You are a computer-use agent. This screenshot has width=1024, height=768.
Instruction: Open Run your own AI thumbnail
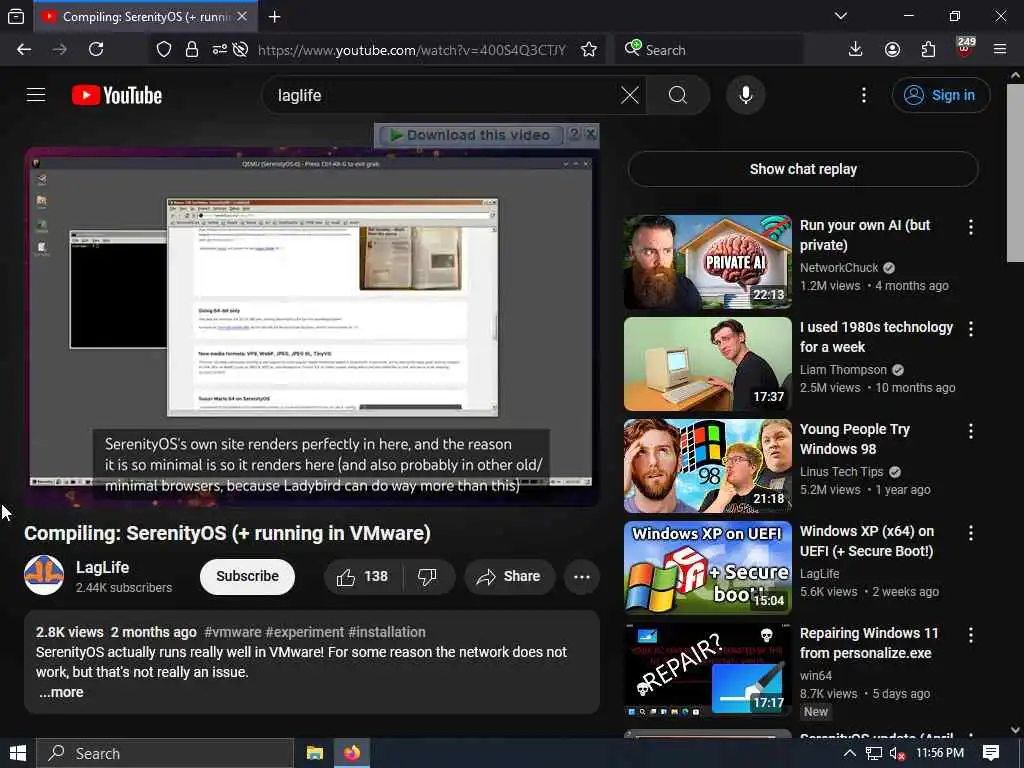click(x=708, y=262)
